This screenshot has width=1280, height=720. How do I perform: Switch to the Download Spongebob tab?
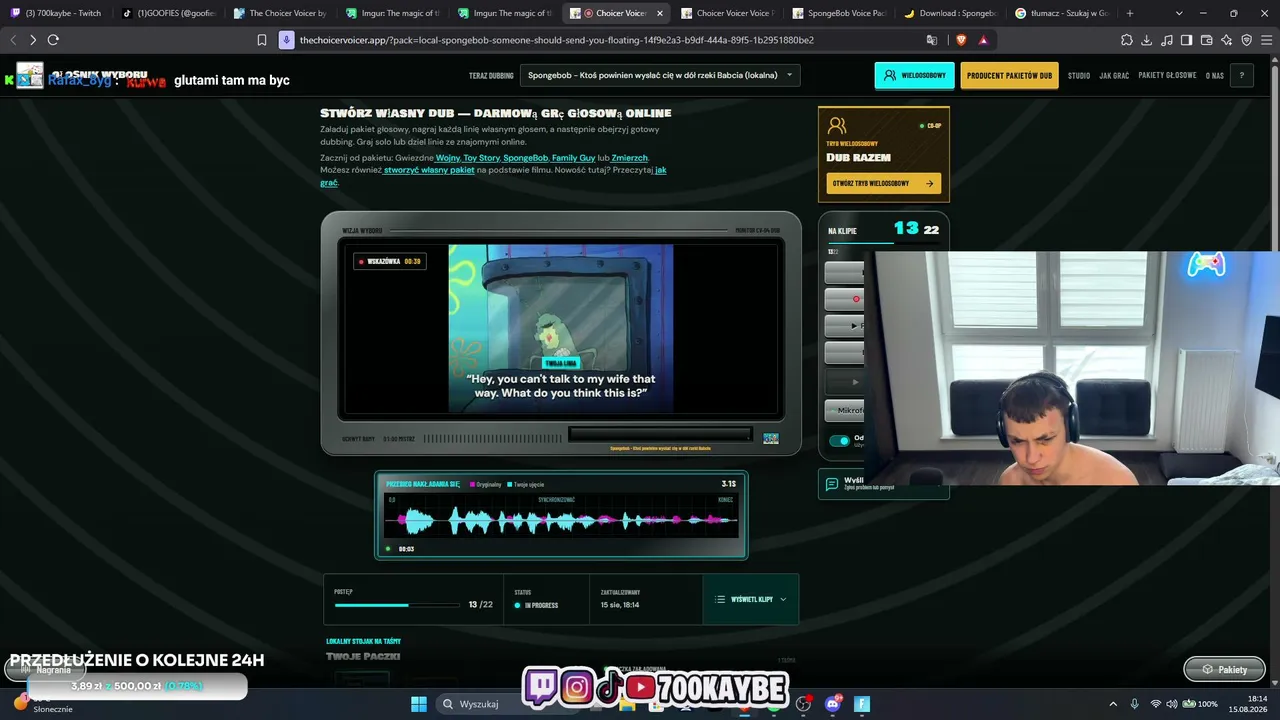(951, 13)
